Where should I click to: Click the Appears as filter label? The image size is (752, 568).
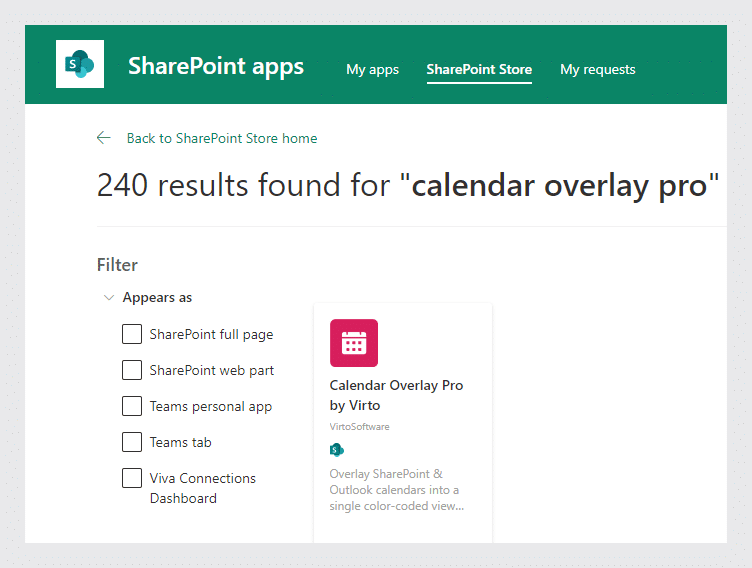157,297
